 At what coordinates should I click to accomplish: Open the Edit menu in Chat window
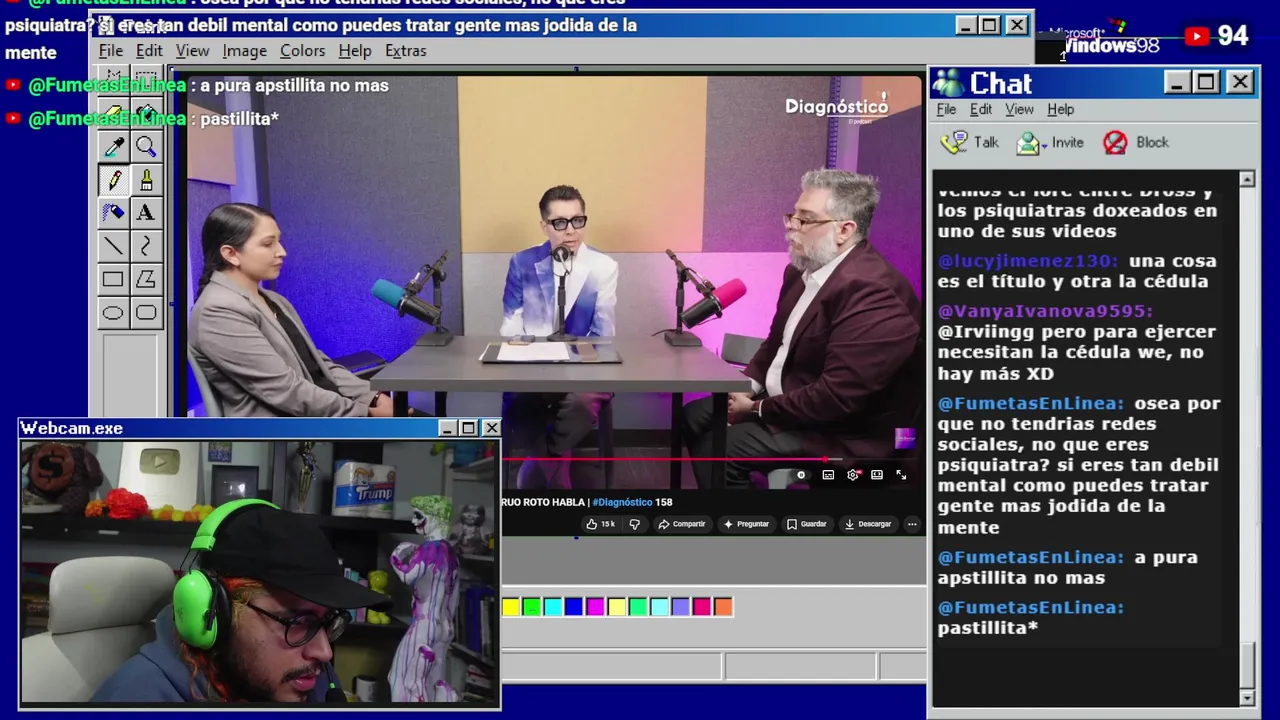pyautogui.click(x=981, y=109)
